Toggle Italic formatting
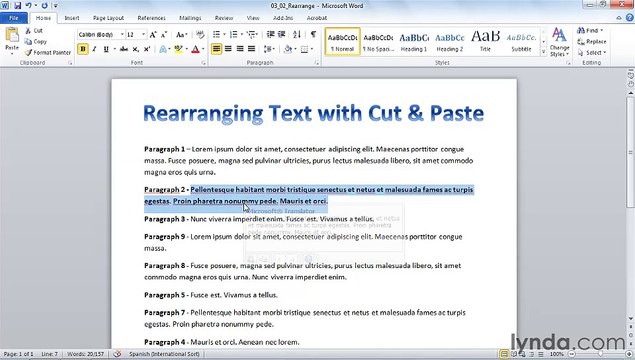 tap(94, 49)
